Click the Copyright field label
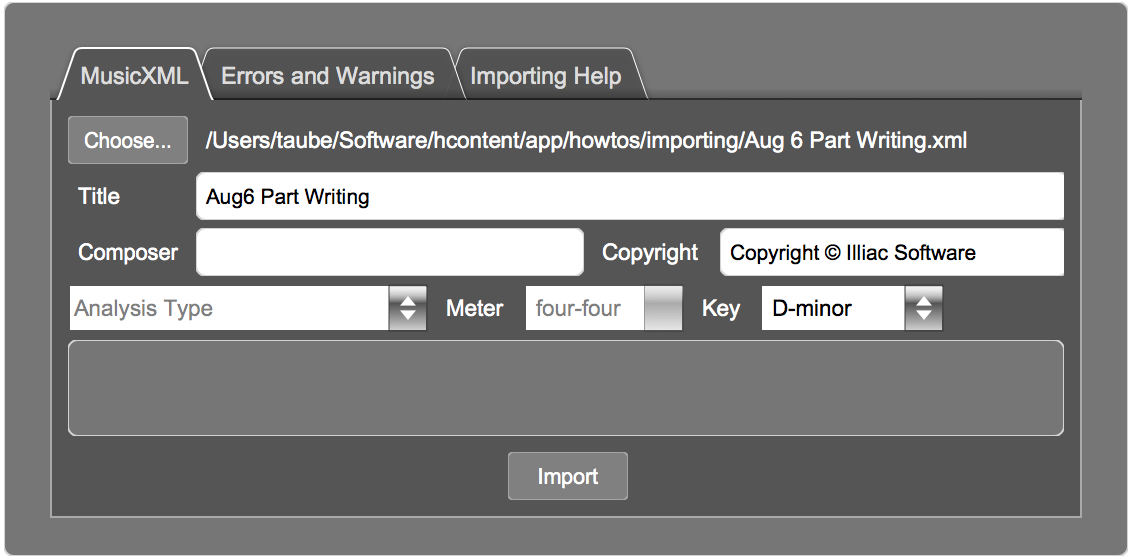The height and width of the screenshot is (560, 1130). 650,252
